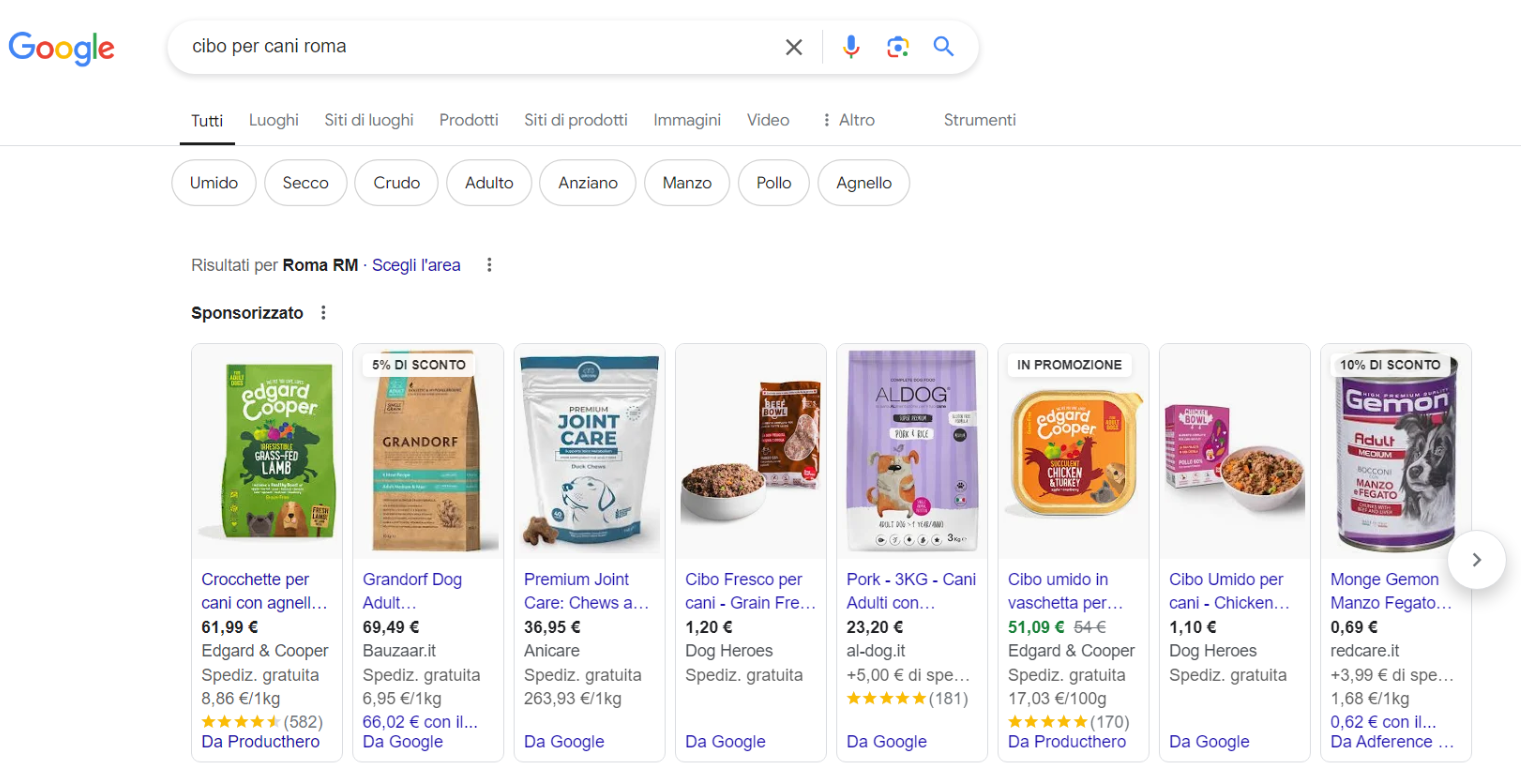The height and width of the screenshot is (779, 1521).
Task: Clear the search box text
Action: 794,47
